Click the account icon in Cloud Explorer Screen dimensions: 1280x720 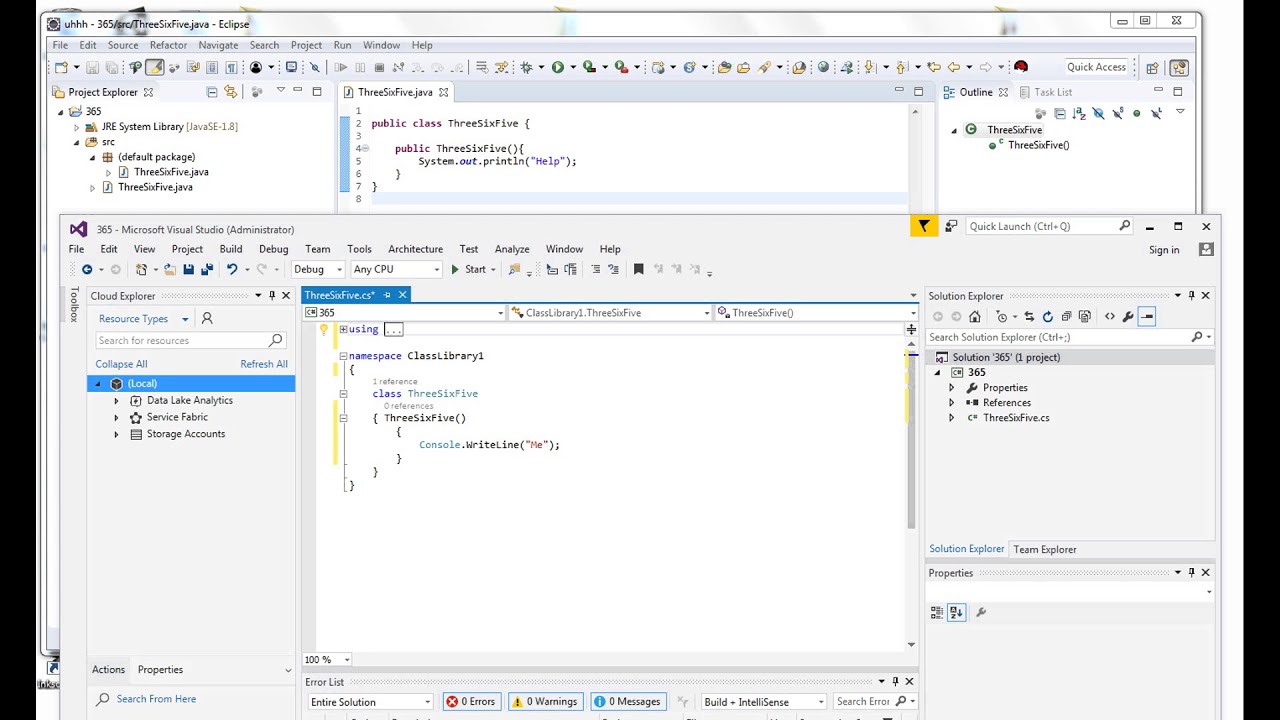(x=207, y=318)
